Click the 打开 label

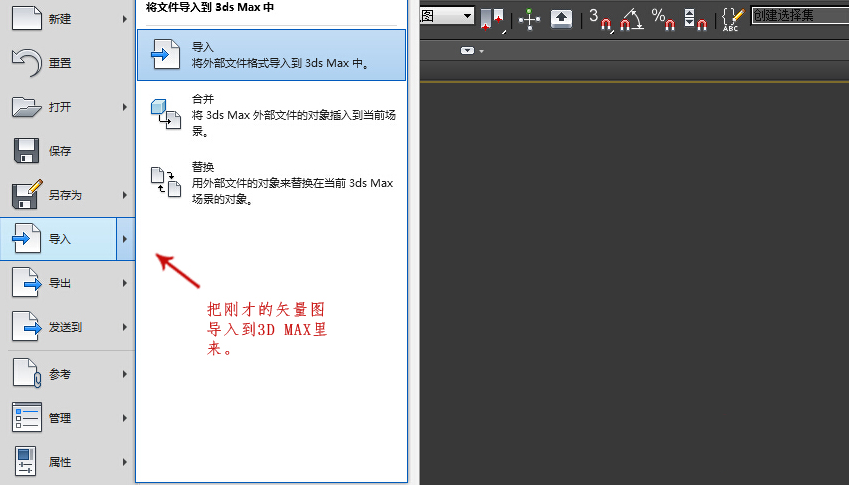[x=60, y=107]
